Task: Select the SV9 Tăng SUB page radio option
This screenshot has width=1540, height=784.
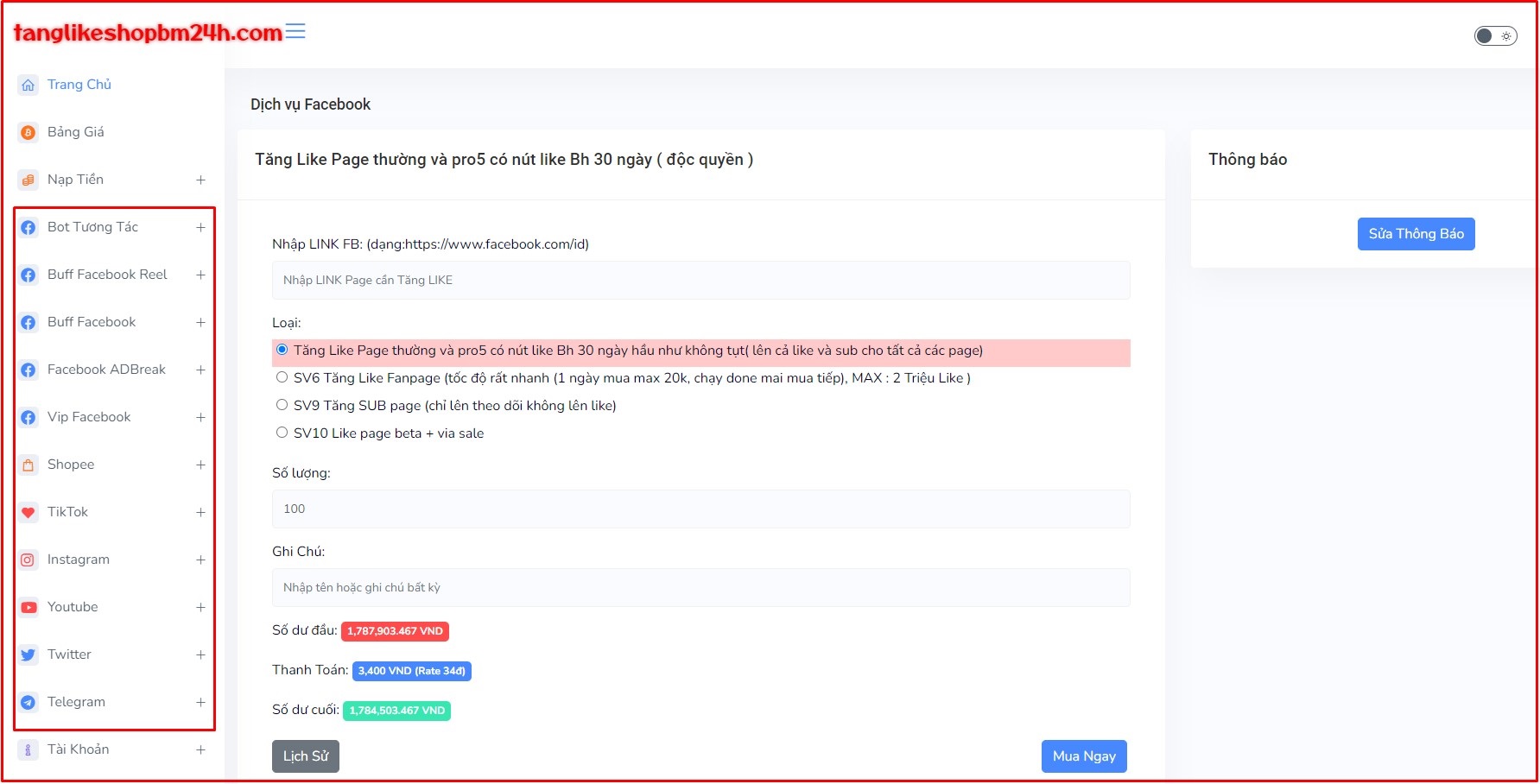Action: 282,405
